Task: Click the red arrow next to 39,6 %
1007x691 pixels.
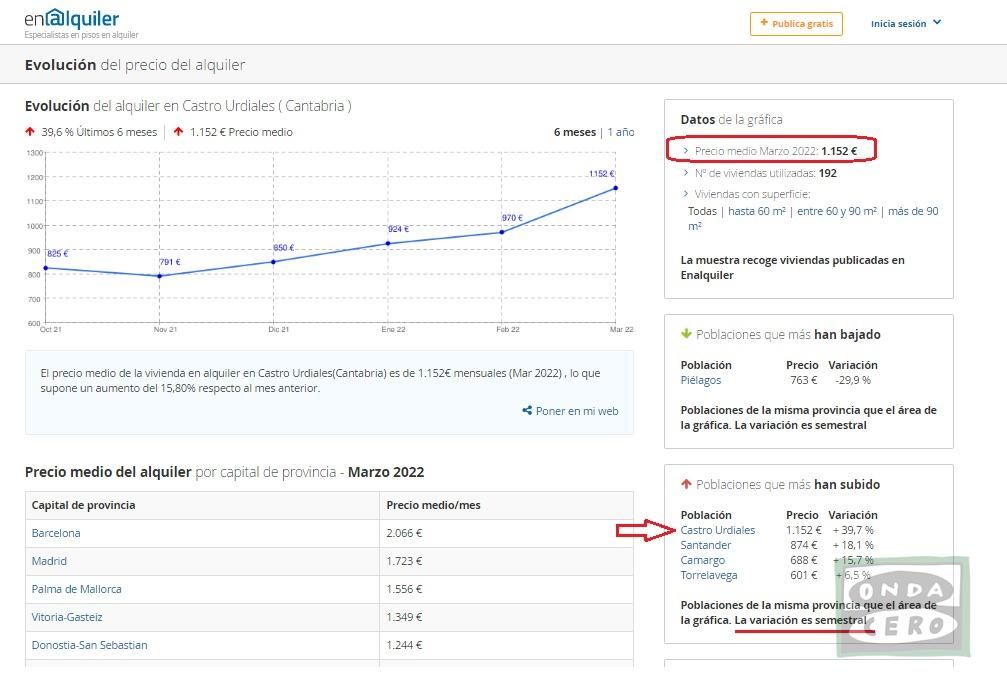Action: pos(30,132)
